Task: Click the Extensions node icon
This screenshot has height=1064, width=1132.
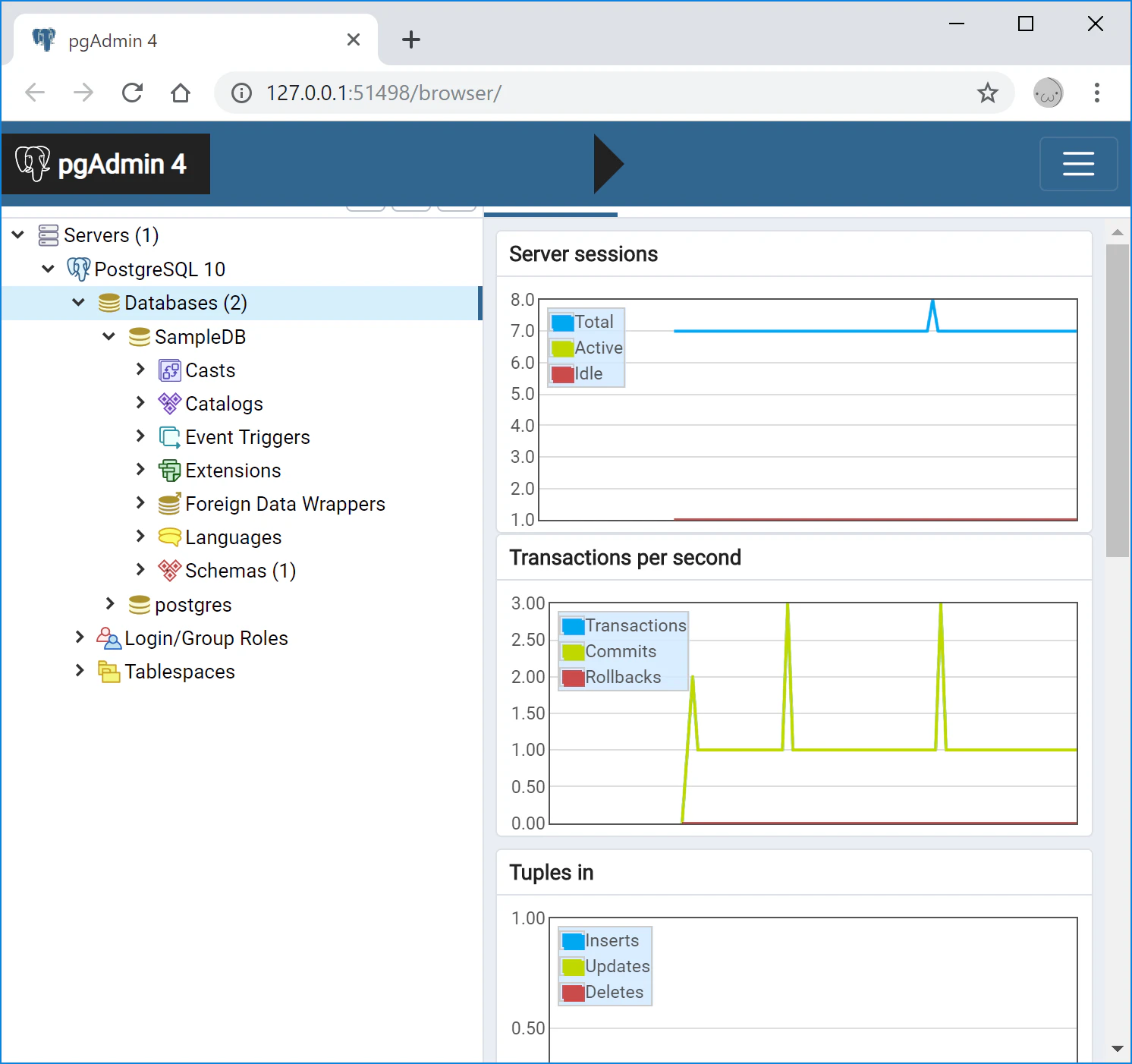Action: pyautogui.click(x=170, y=471)
